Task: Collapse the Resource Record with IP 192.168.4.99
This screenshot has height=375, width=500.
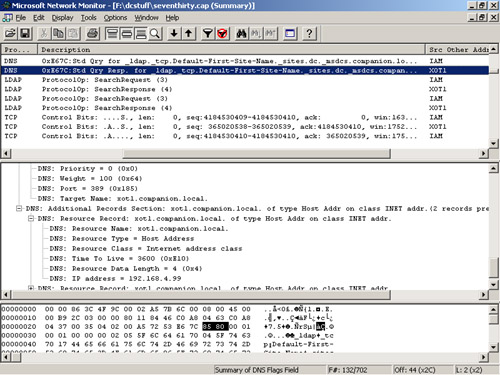Action: pyautogui.click(x=31, y=219)
